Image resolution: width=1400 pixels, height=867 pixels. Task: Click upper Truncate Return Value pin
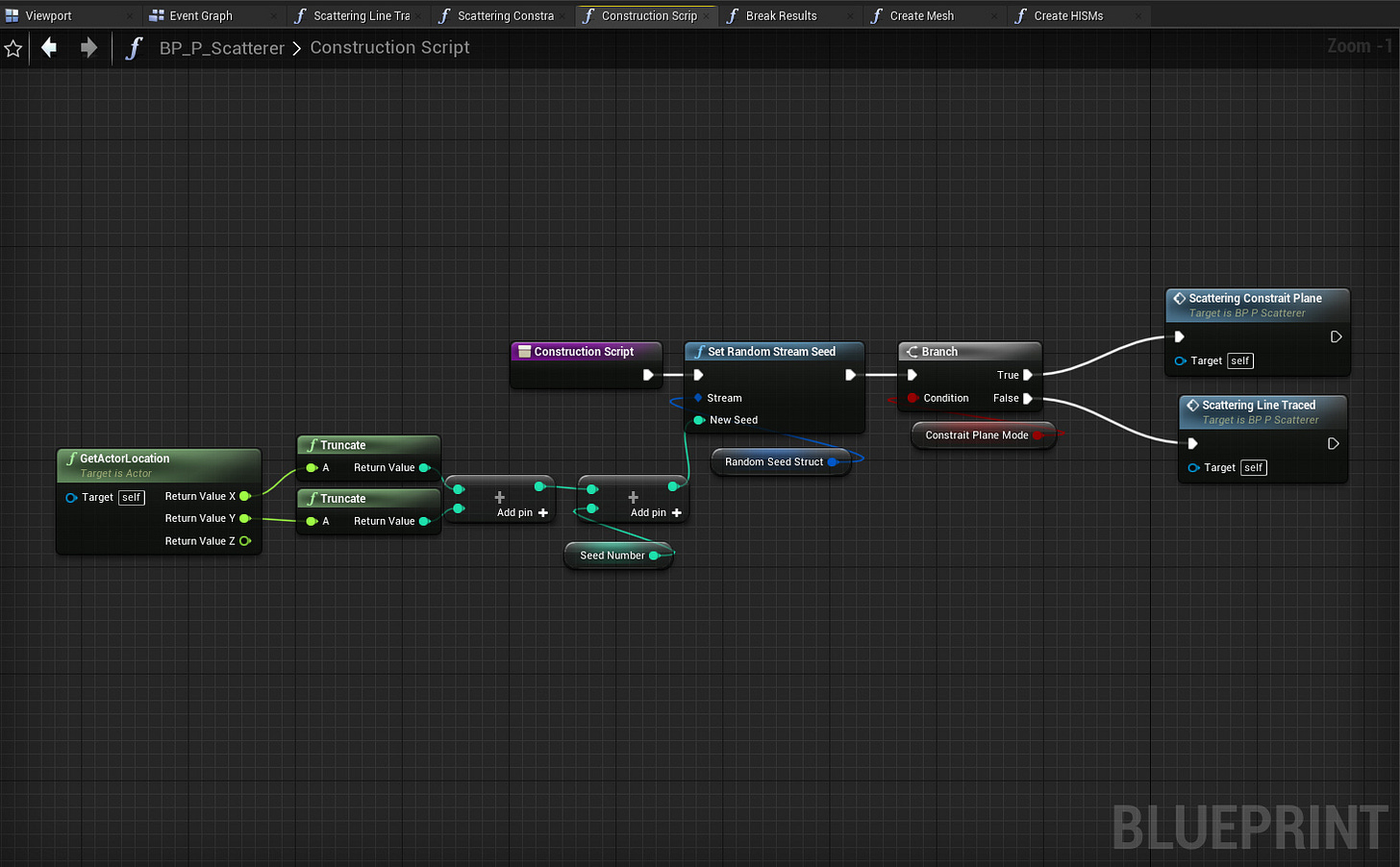coord(424,468)
